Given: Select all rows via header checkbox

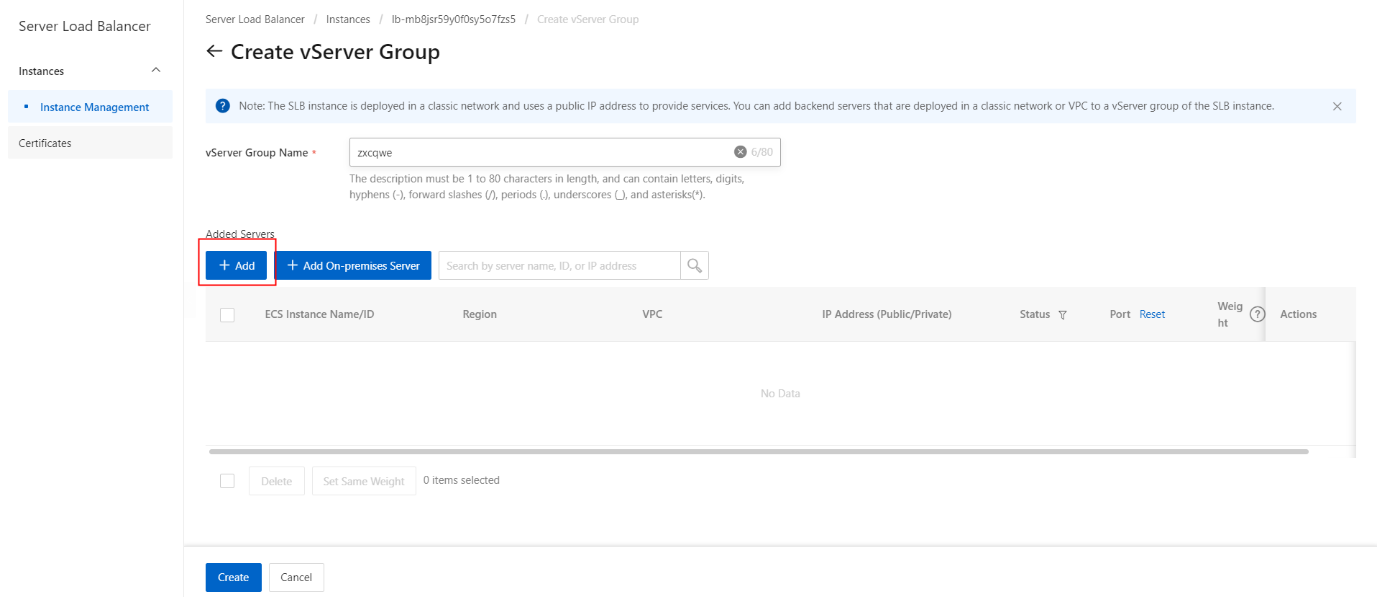Looking at the screenshot, I should coord(227,314).
